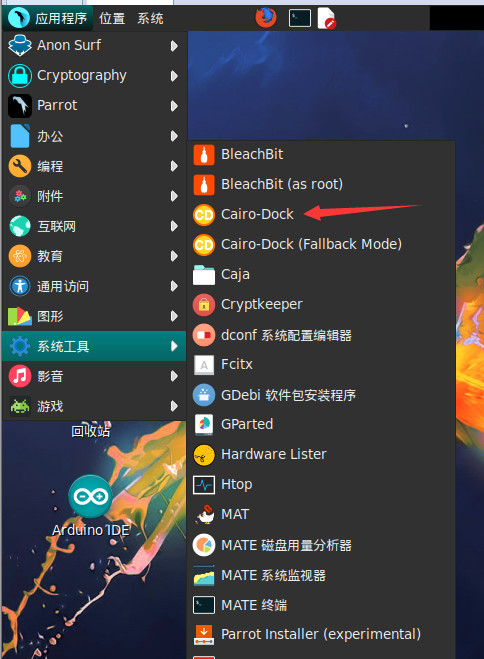This screenshot has height=659, width=484.
Task: Expand the 互联网 submenu arrow
Action: tap(174, 226)
